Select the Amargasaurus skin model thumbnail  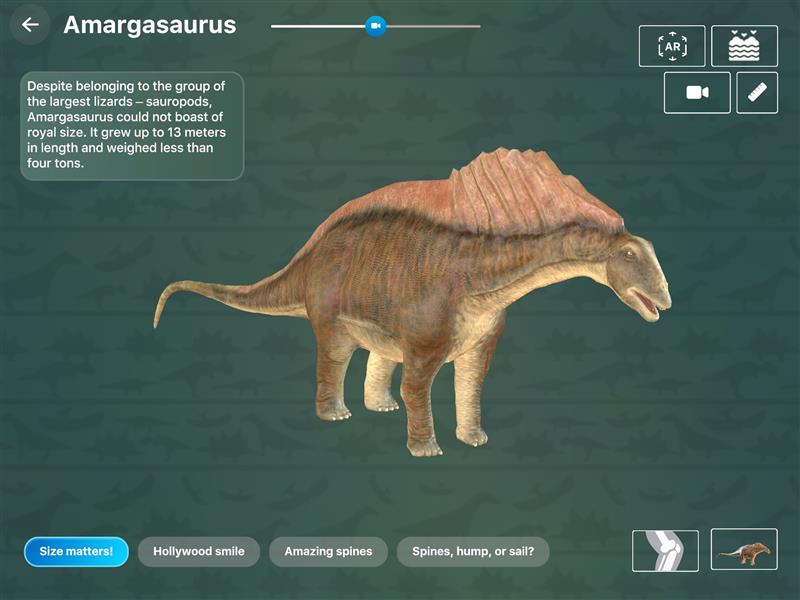click(744, 549)
